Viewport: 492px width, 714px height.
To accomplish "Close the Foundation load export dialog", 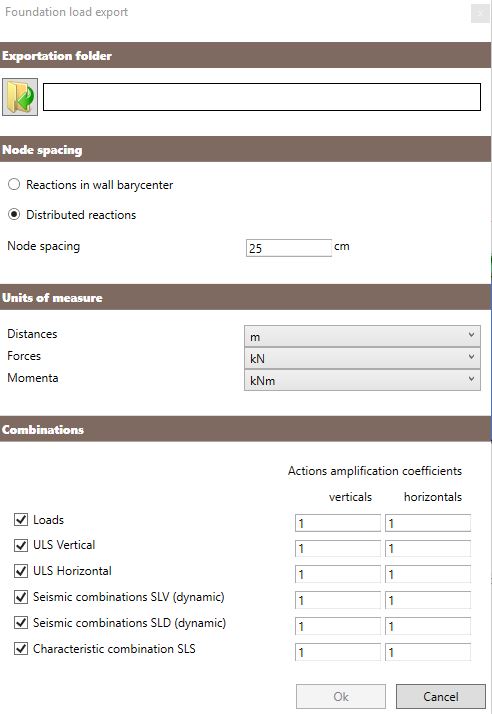I will [480, 14].
